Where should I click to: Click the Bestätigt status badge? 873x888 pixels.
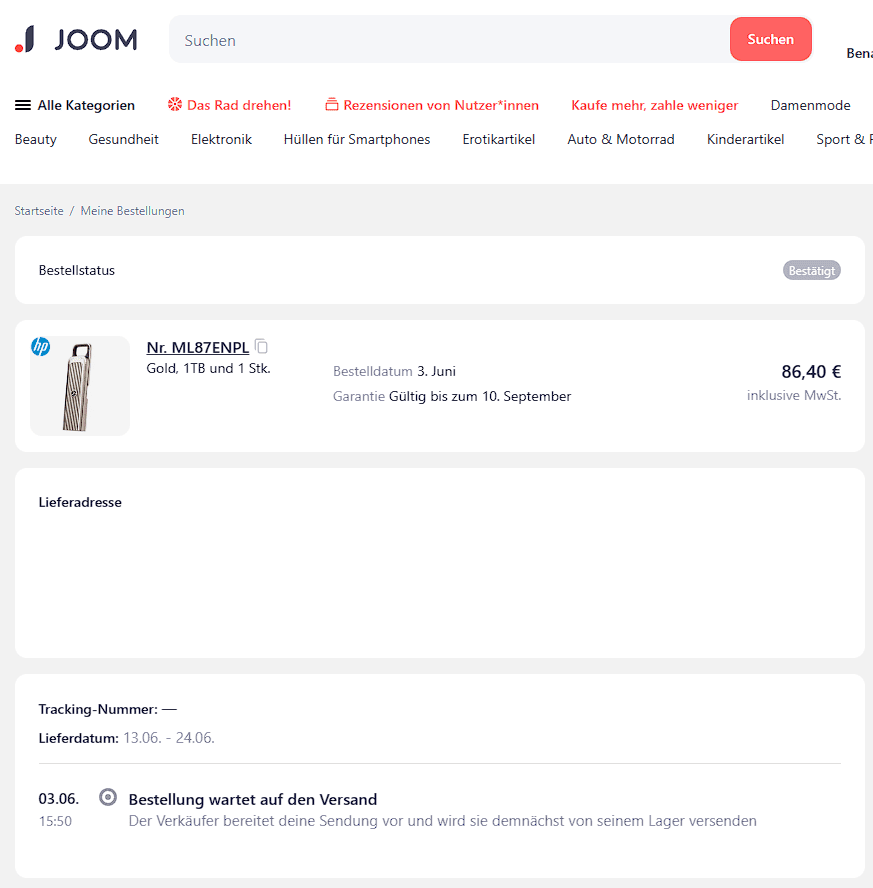click(811, 271)
